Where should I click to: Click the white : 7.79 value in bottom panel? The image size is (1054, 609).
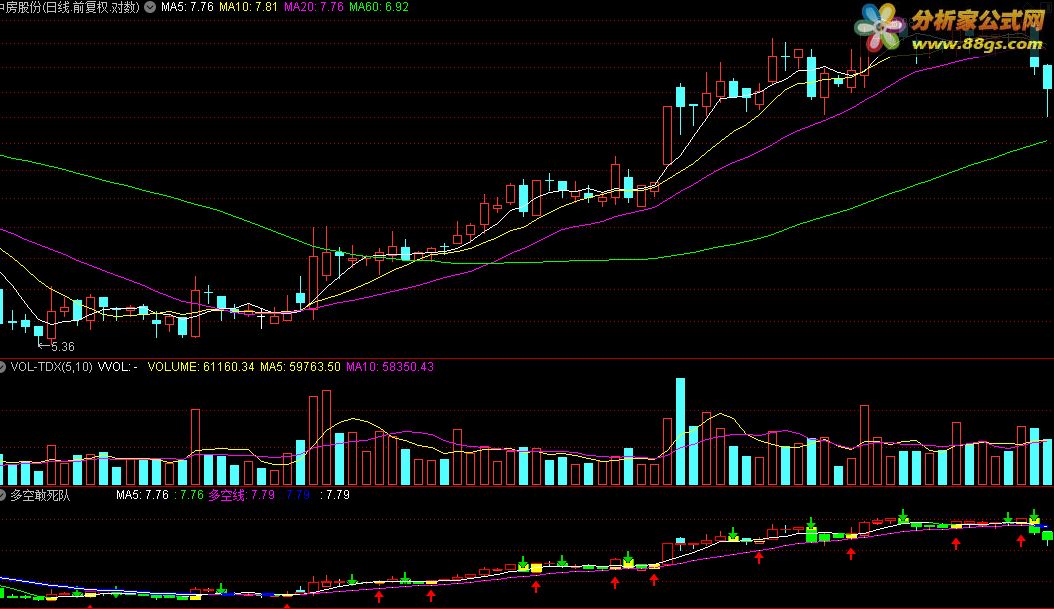coord(335,495)
